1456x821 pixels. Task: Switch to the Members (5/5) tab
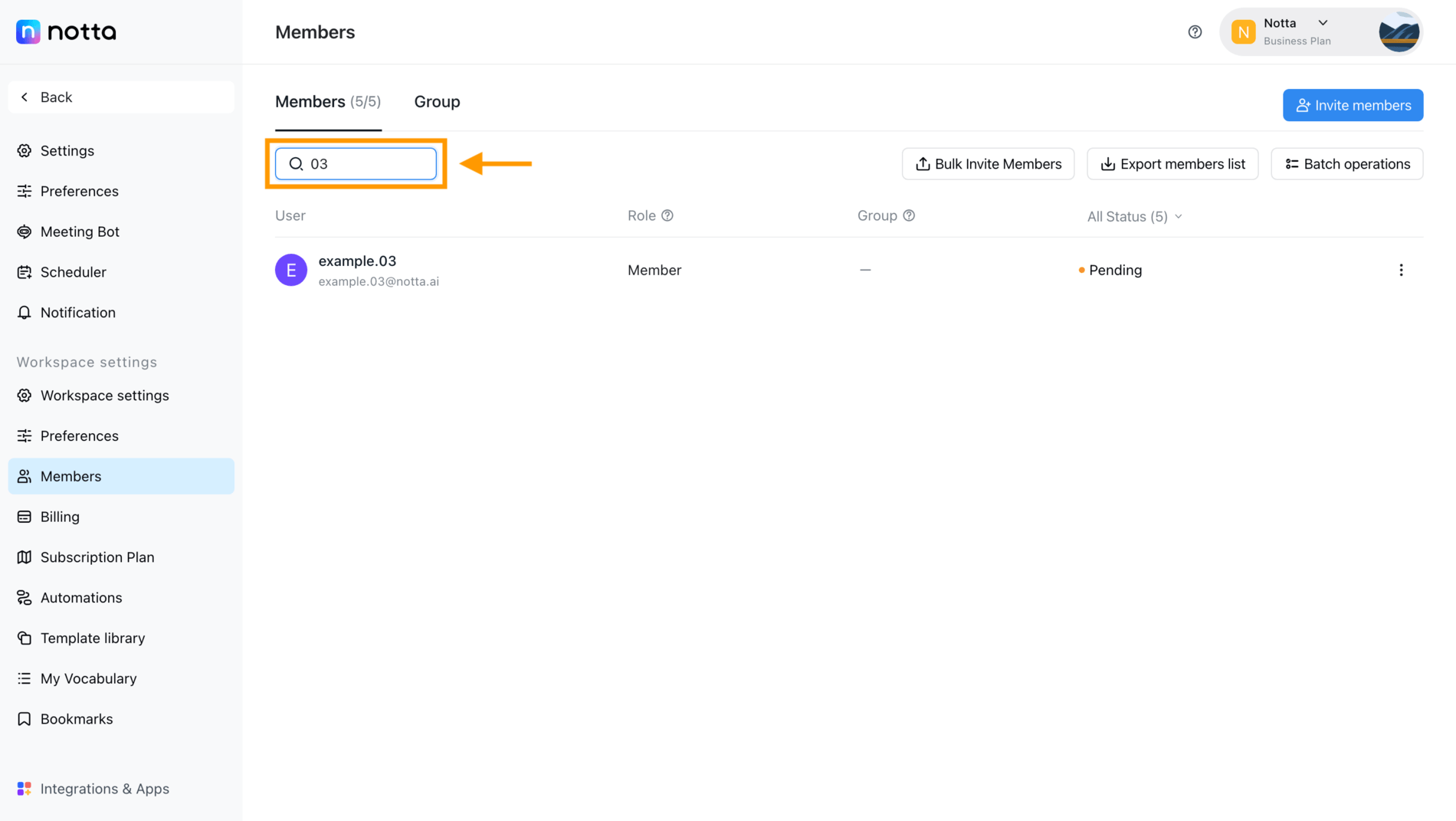click(328, 102)
